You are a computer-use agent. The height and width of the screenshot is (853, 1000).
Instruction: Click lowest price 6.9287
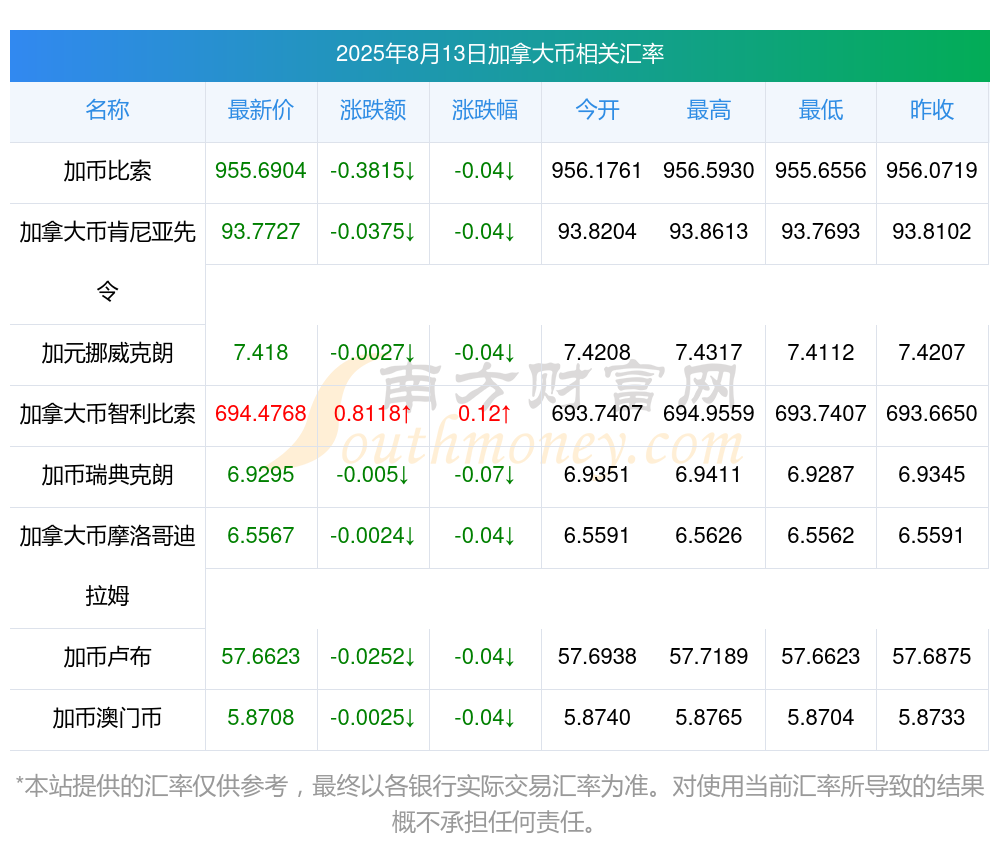click(x=821, y=475)
